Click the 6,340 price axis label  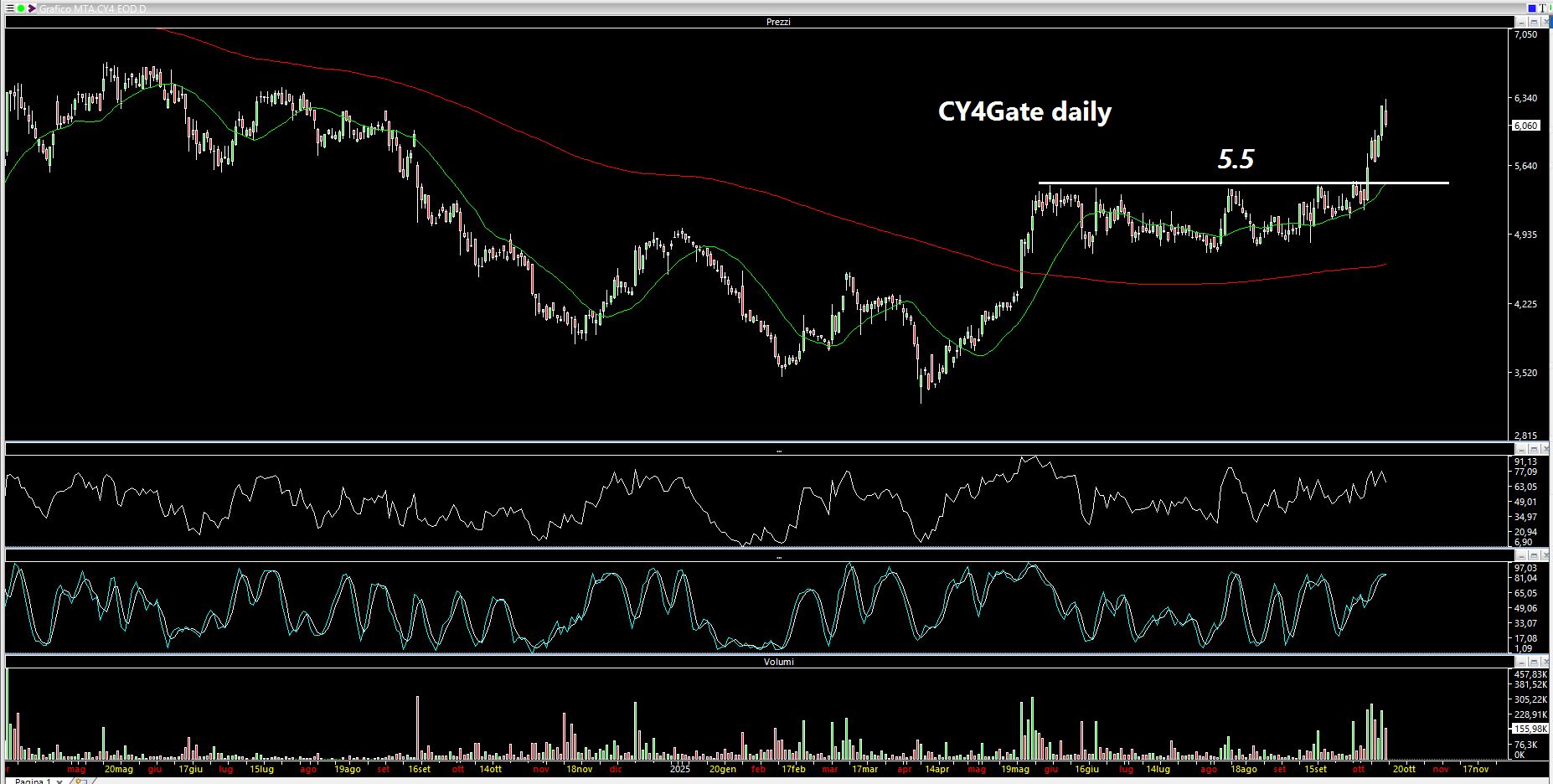1525,98
